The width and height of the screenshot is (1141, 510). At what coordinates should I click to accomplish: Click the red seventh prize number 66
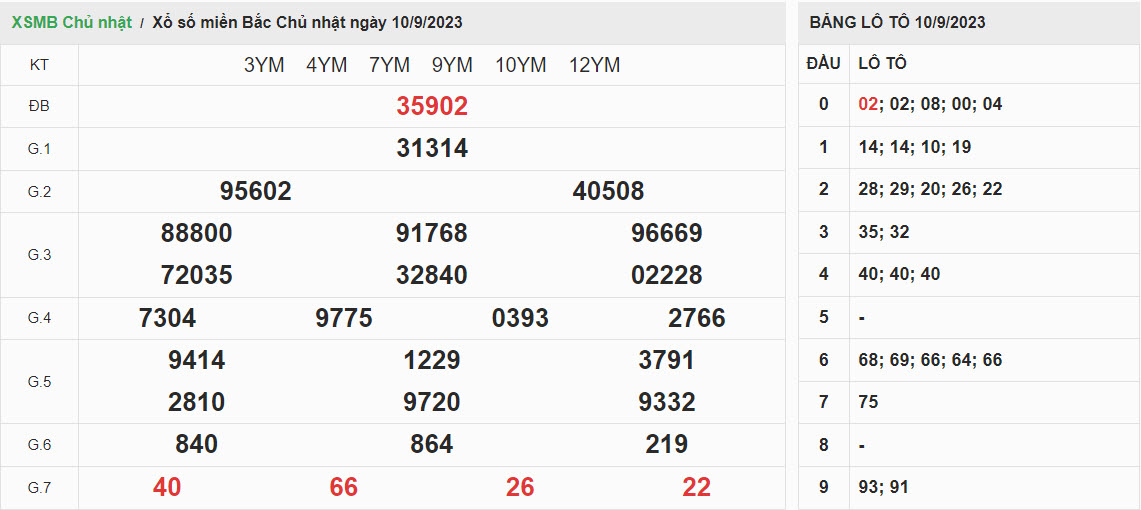tap(343, 487)
